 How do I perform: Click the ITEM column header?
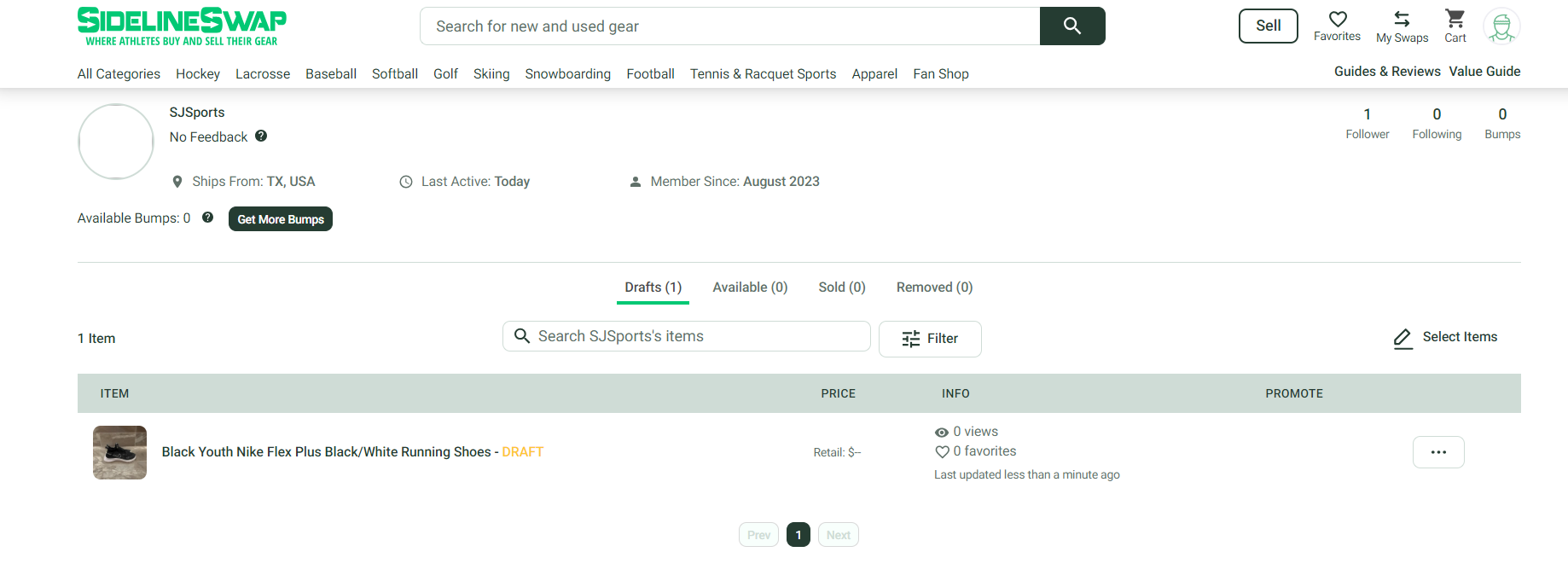point(114,393)
